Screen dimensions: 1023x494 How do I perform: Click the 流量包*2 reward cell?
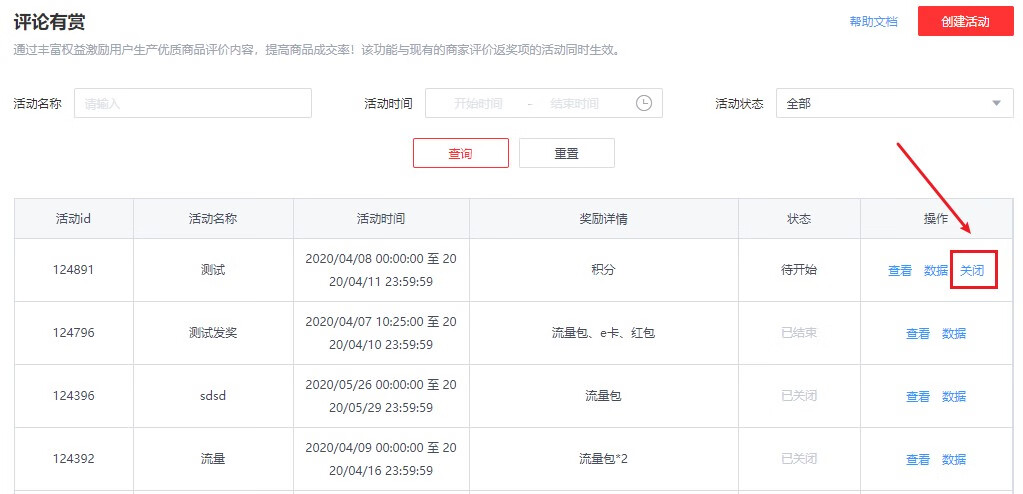[x=603, y=459]
